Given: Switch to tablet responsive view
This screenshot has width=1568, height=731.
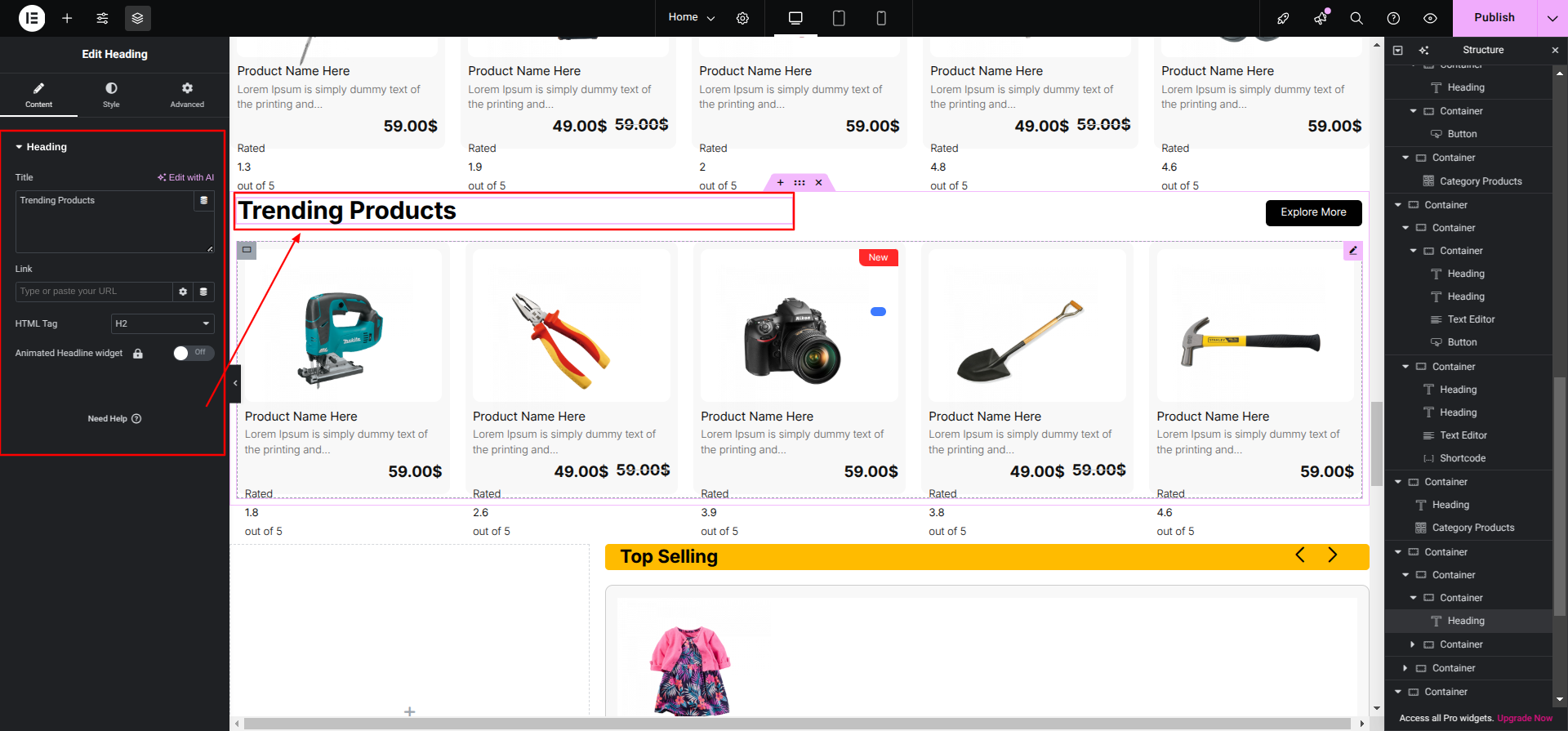Looking at the screenshot, I should (839, 18).
